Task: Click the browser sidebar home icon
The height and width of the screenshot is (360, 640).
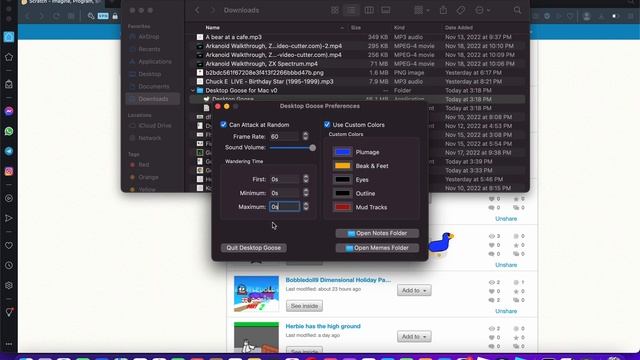Action: point(9,37)
